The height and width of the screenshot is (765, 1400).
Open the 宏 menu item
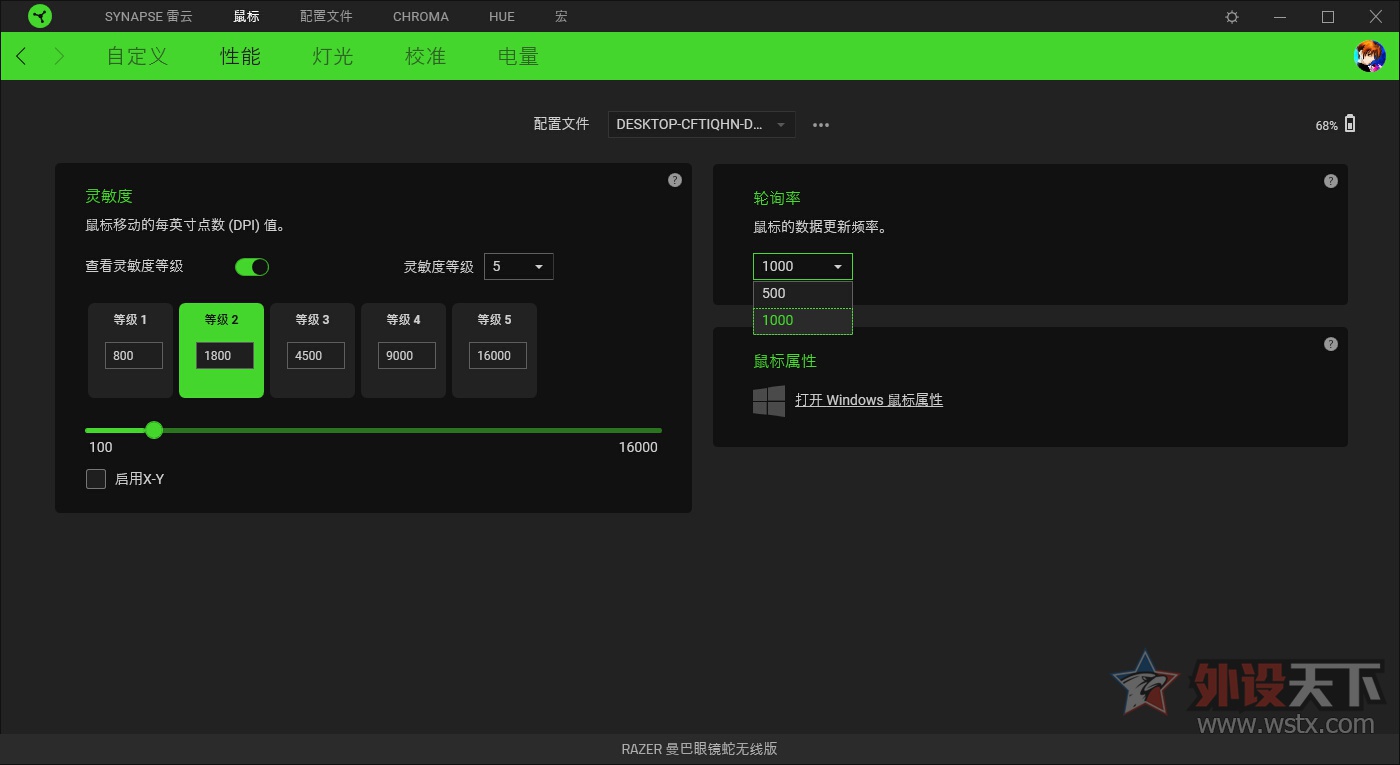561,16
